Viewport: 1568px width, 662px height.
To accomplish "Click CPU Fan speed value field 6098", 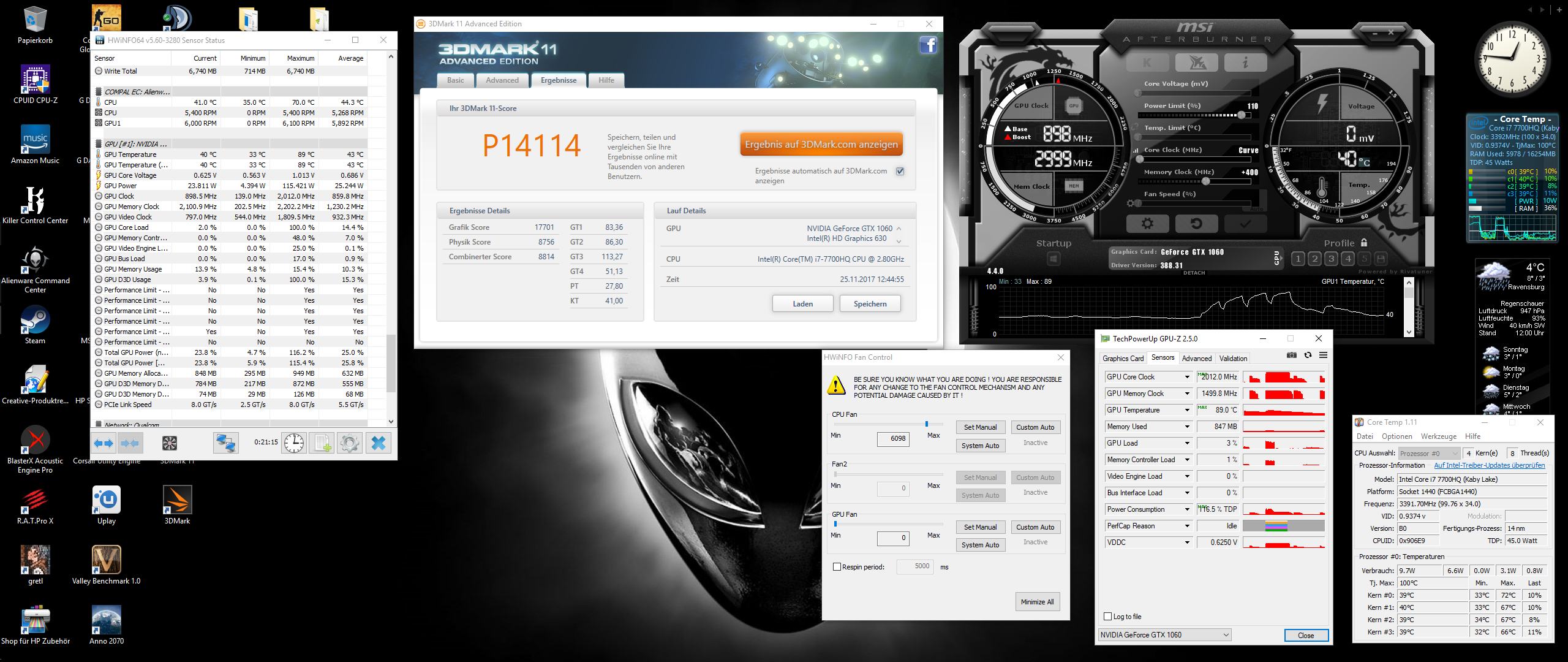I will pos(893,439).
